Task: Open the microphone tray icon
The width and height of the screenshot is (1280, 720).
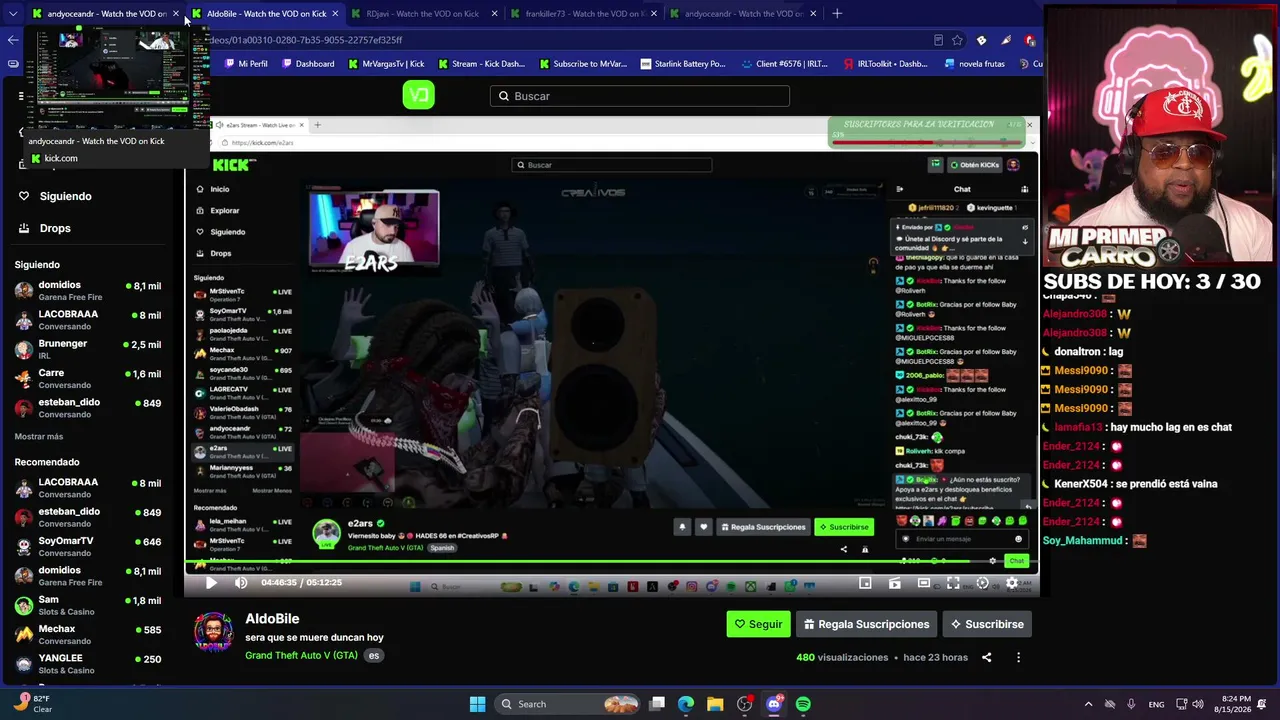Action: [x=1131, y=704]
